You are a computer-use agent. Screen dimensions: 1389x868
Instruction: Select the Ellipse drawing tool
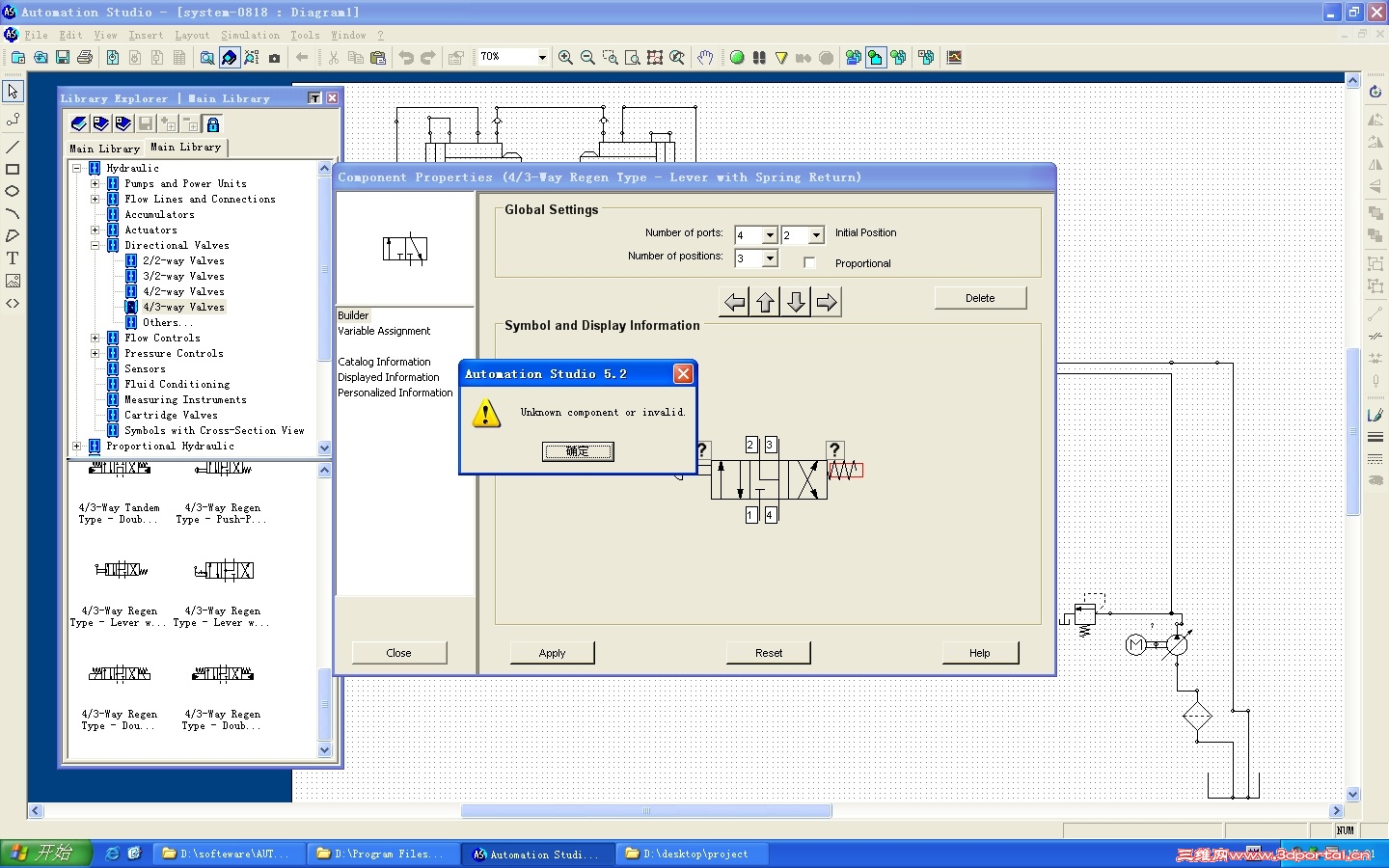coord(13,192)
